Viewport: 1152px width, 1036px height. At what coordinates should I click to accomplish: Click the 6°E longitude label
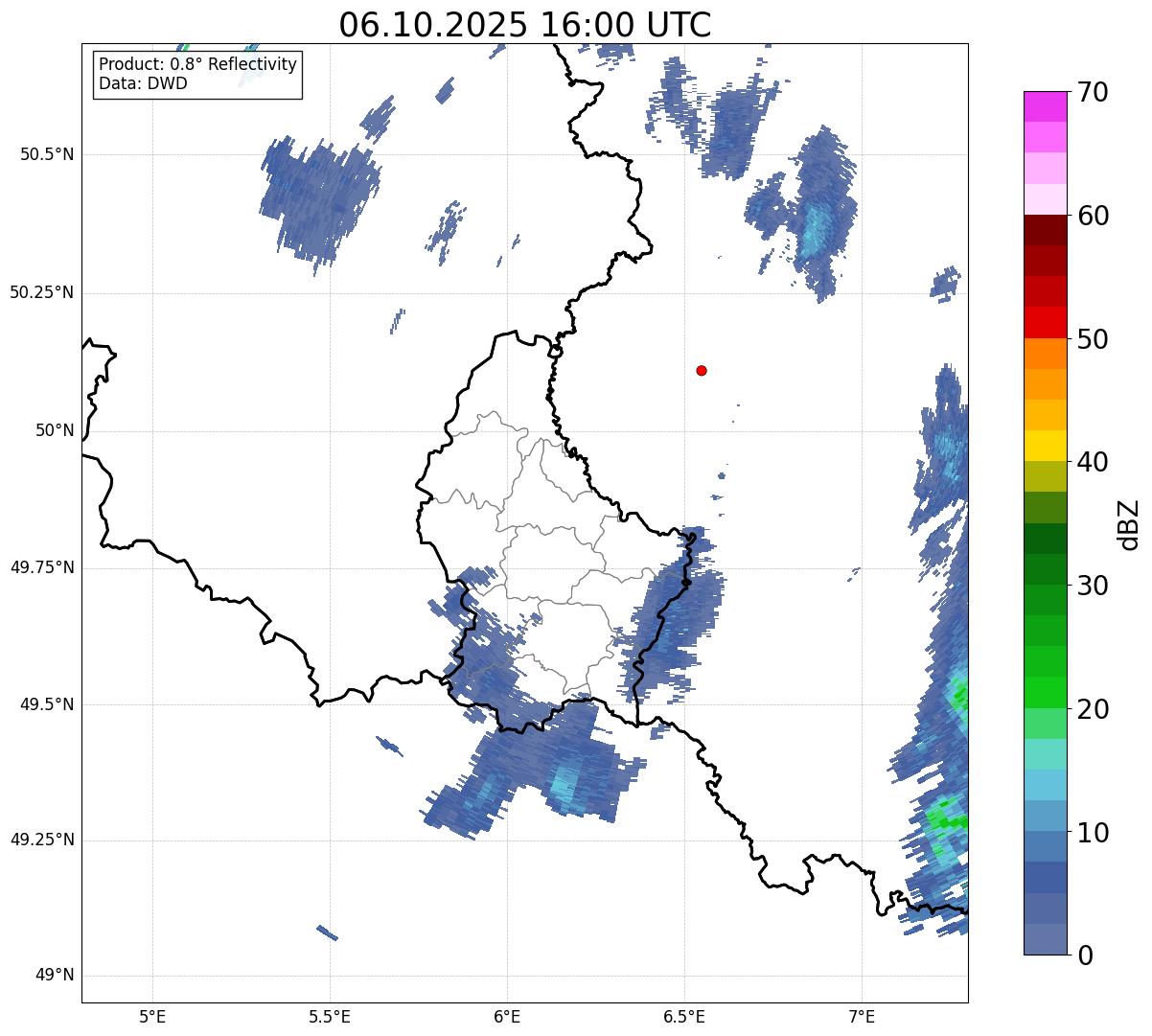507,1017
